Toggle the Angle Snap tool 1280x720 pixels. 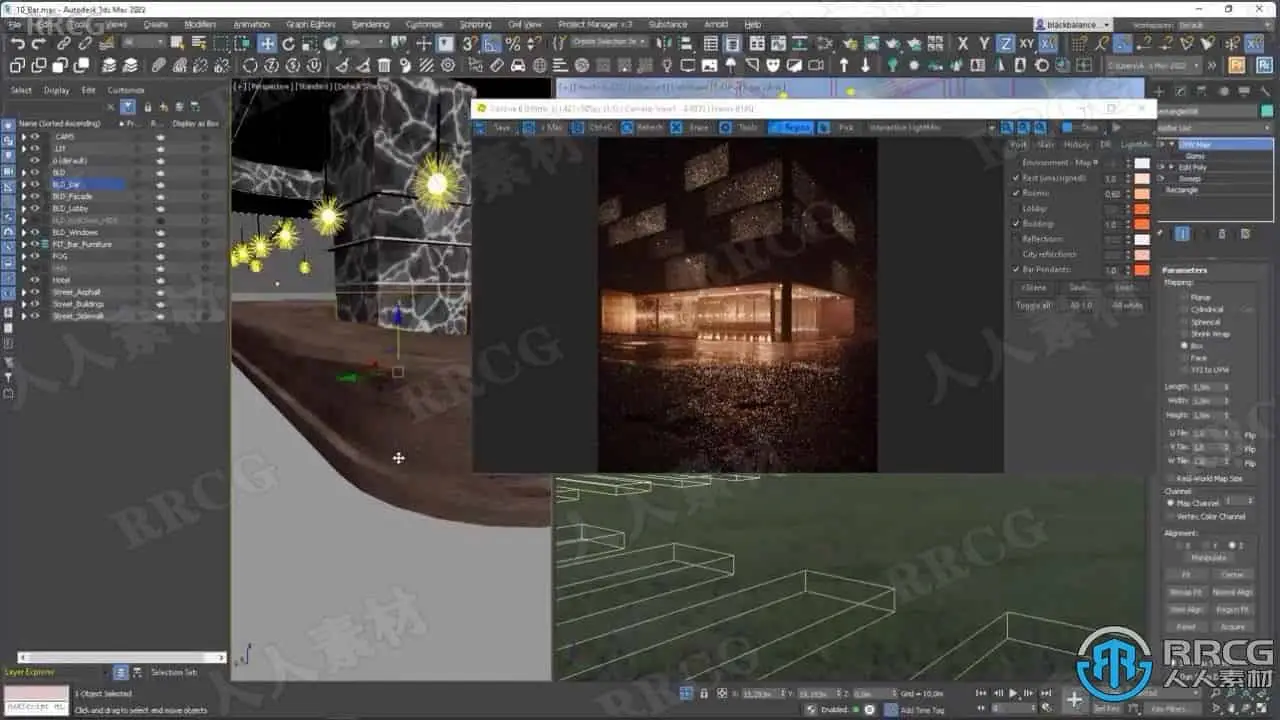pos(491,43)
